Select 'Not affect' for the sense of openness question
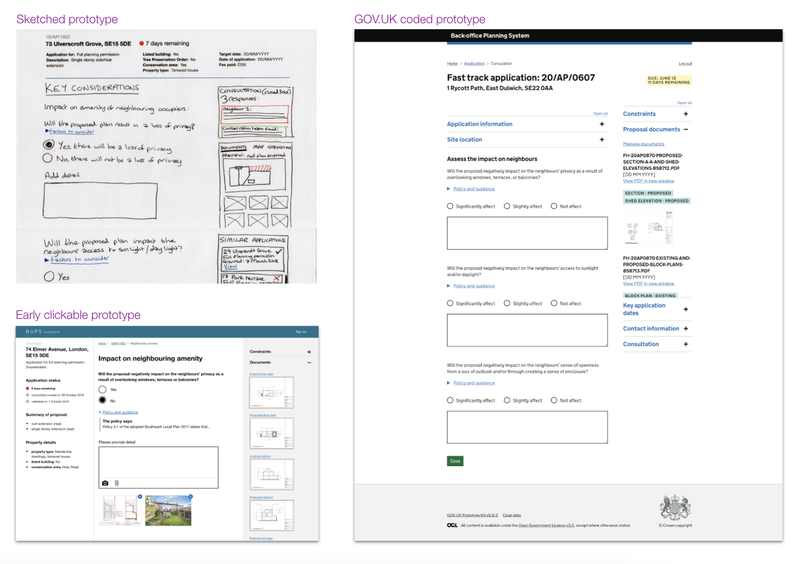800x564 pixels. pyautogui.click(x=554, y=400)
